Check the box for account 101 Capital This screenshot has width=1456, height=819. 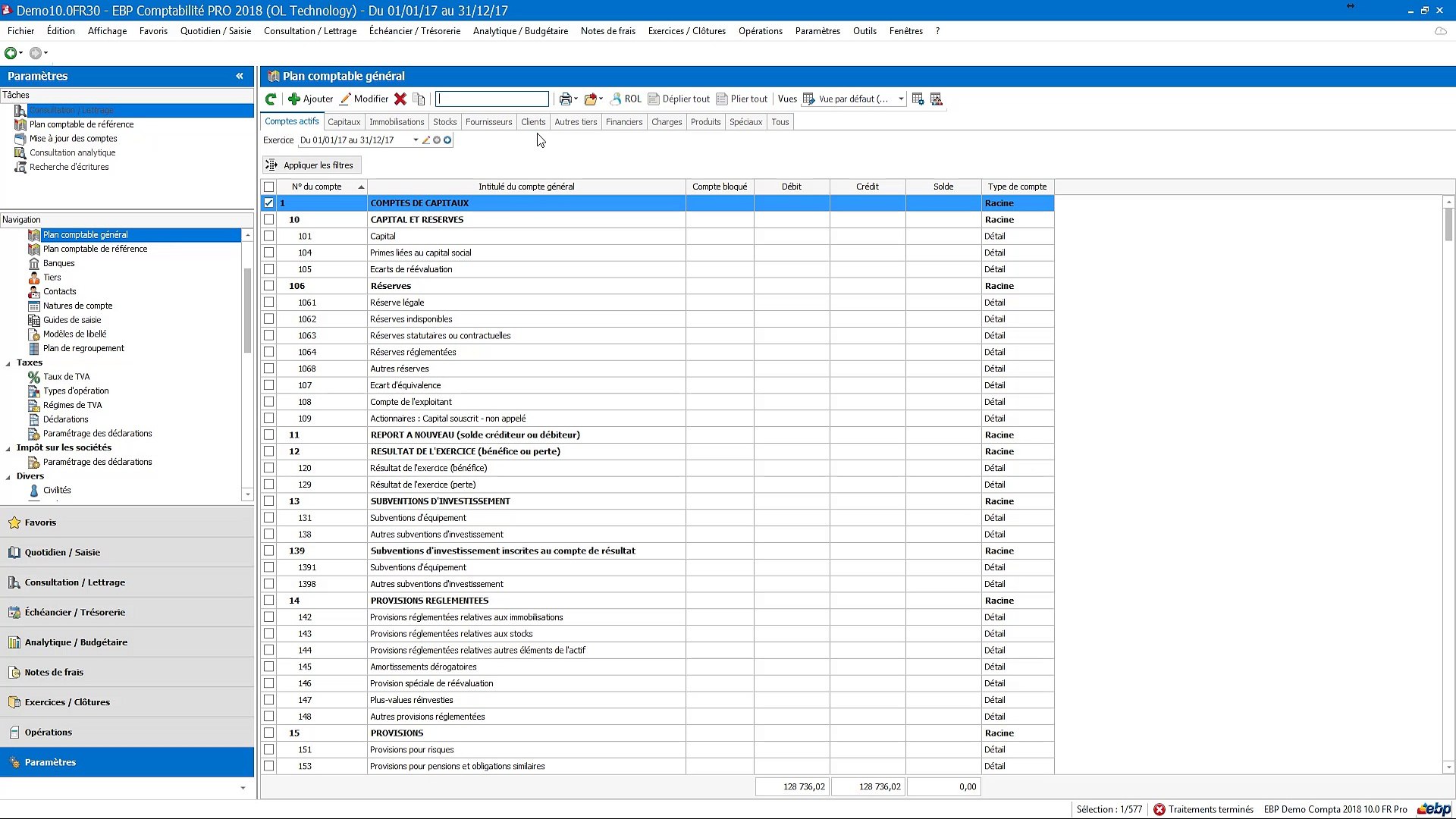coord(269,237)
